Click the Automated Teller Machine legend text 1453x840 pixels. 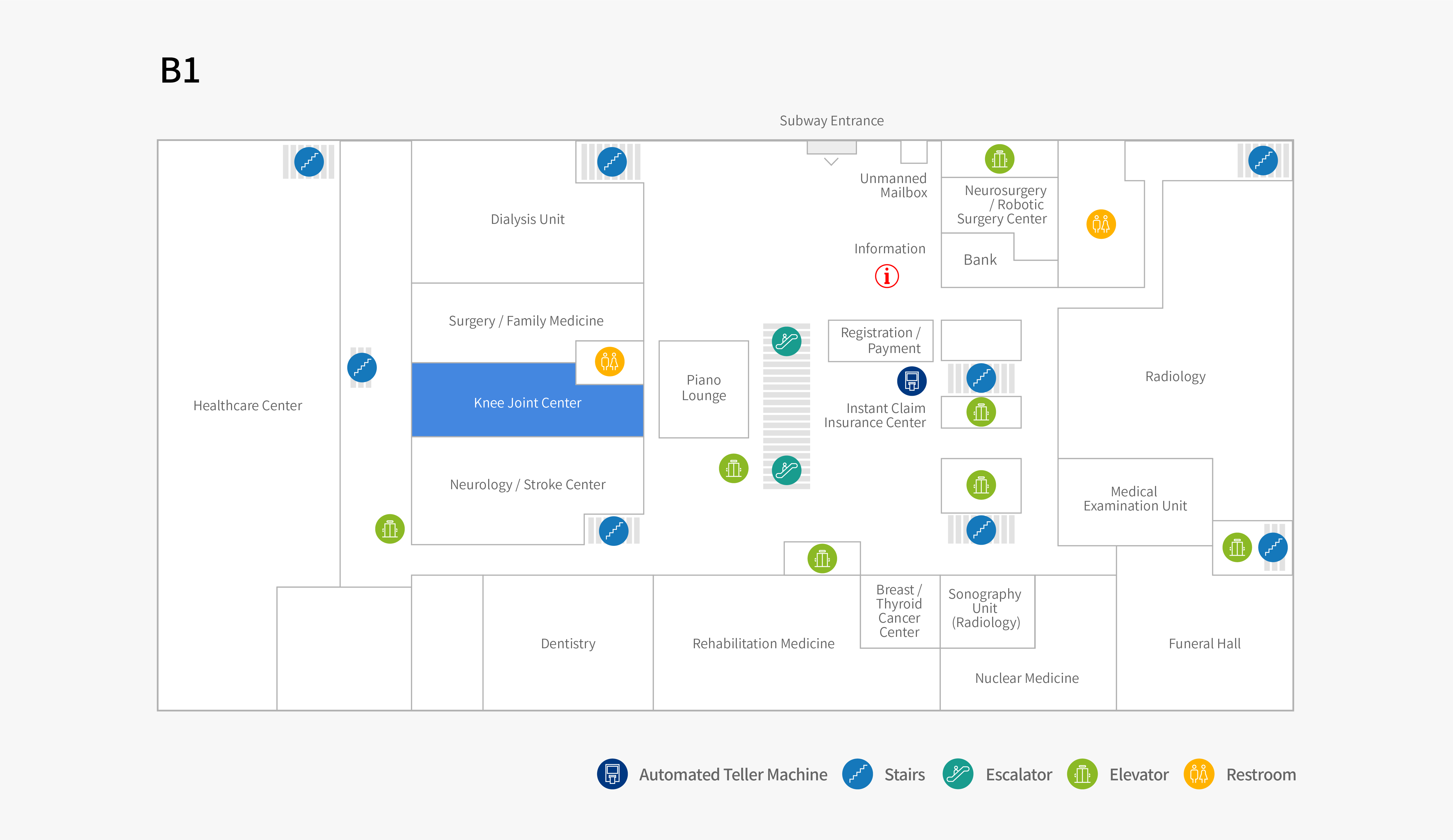click(733, 774)
